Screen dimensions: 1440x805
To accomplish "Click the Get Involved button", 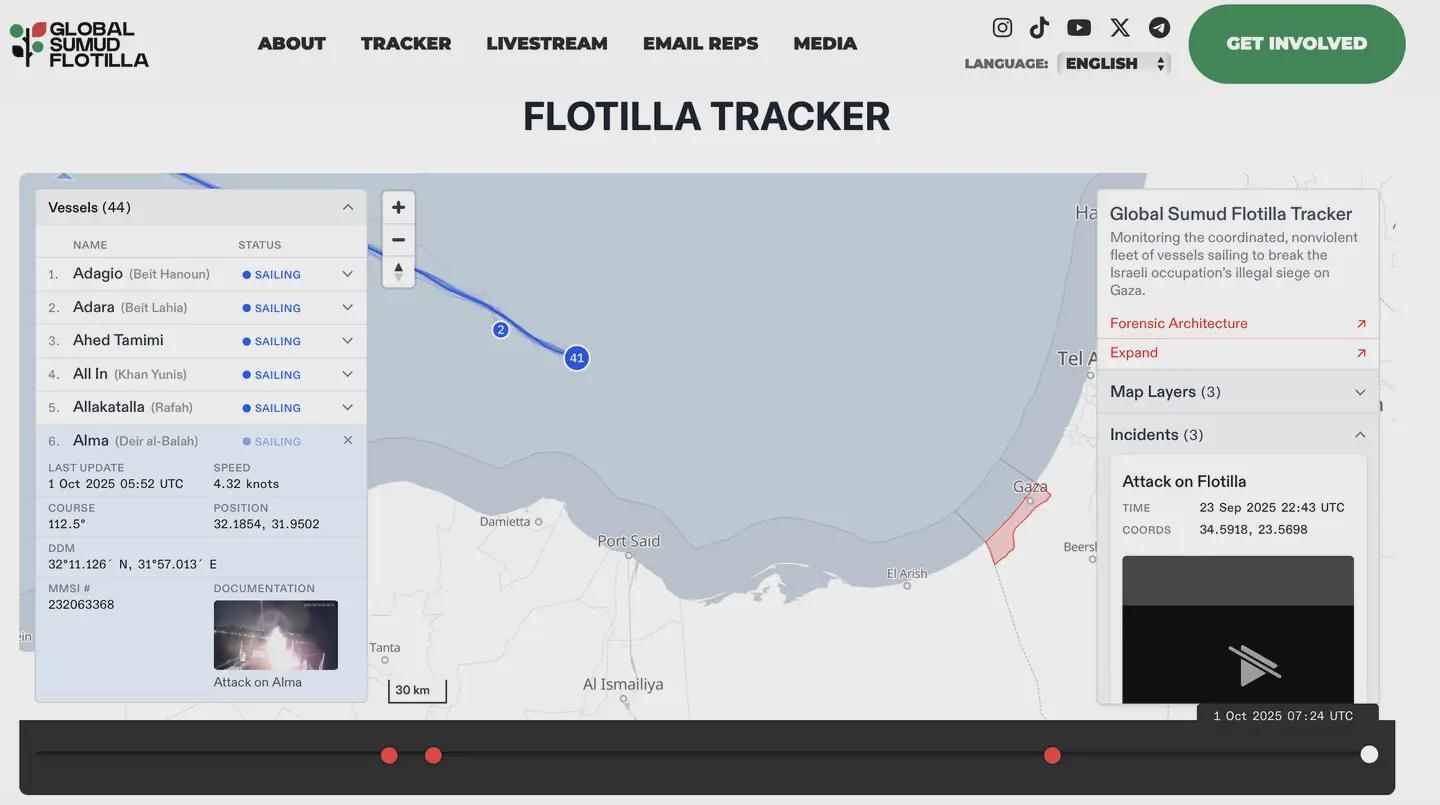I will 1296,44.
